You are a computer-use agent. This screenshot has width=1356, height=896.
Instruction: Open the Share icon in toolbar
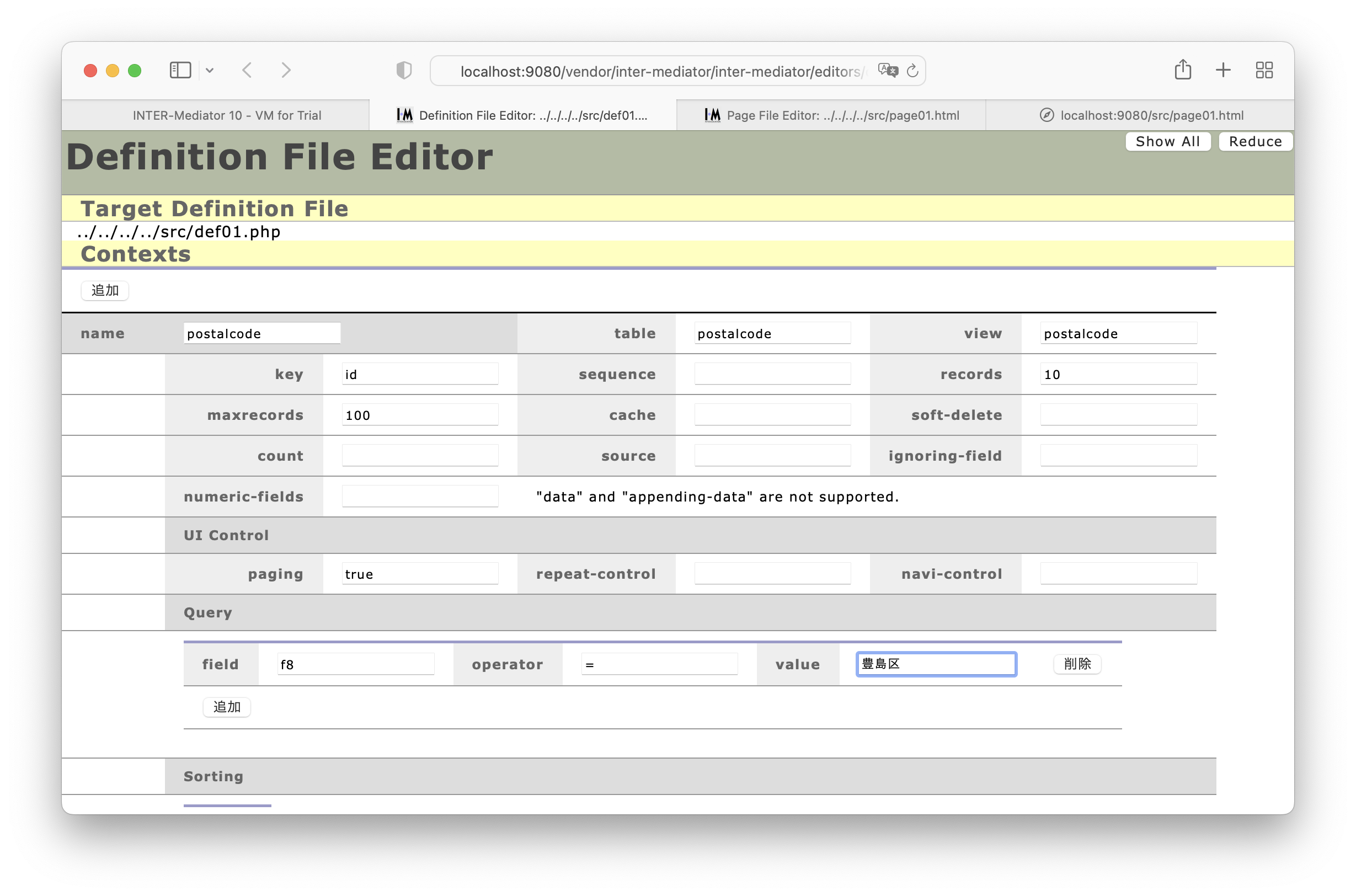coord(1182,70)
